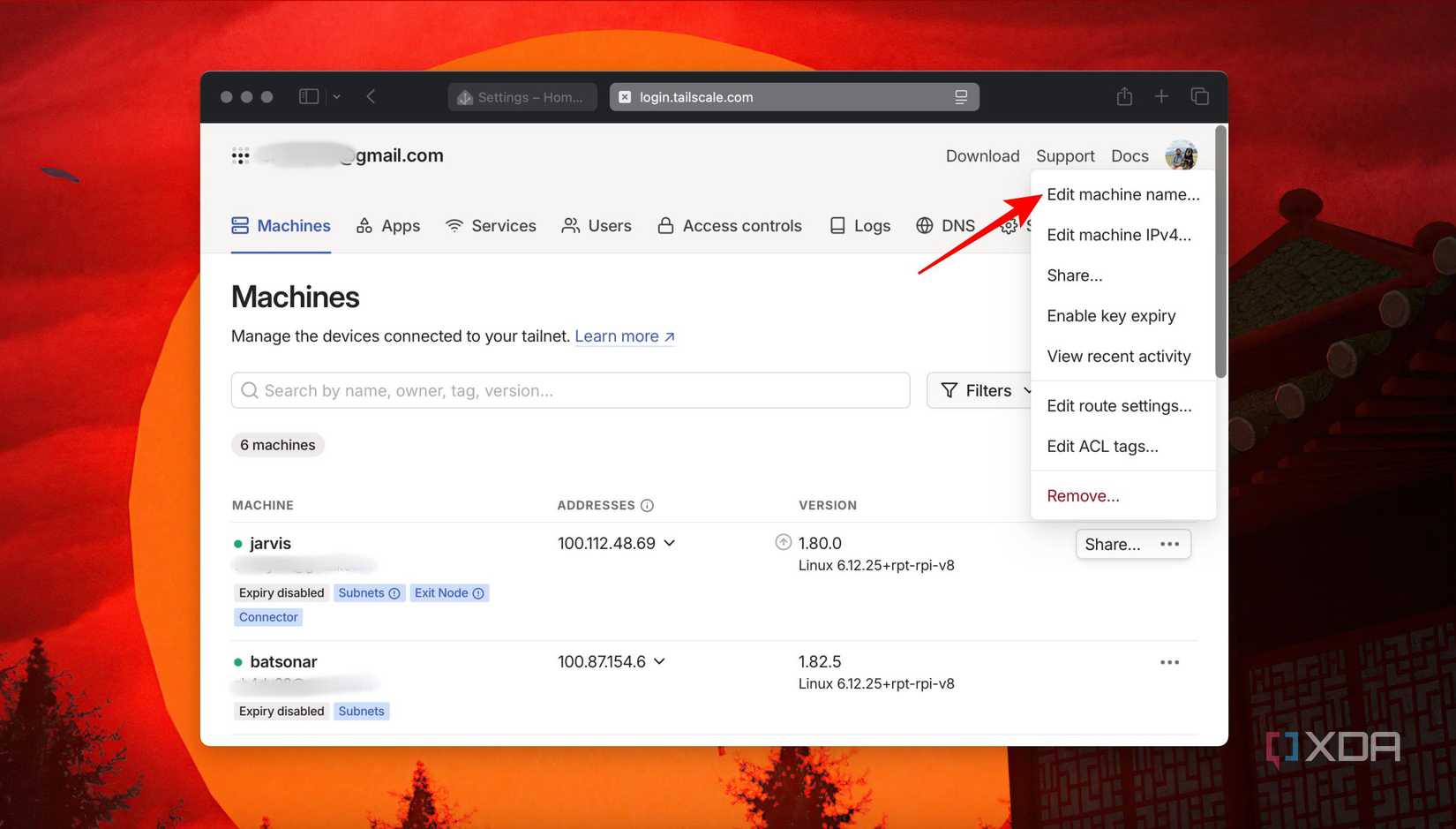Click the Exit Node info icon on jarvis

(x=477, y=592)
